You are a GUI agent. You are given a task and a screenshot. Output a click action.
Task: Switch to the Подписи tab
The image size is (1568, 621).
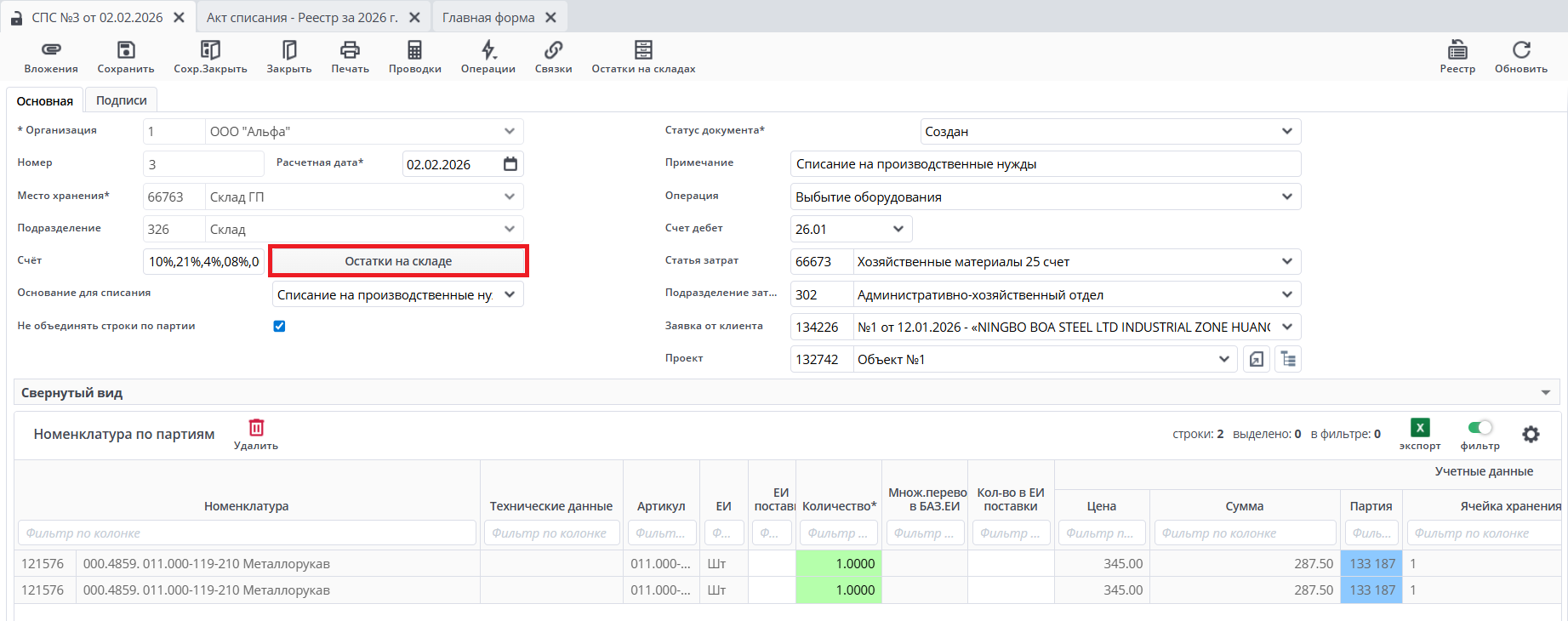coord(121,100)
